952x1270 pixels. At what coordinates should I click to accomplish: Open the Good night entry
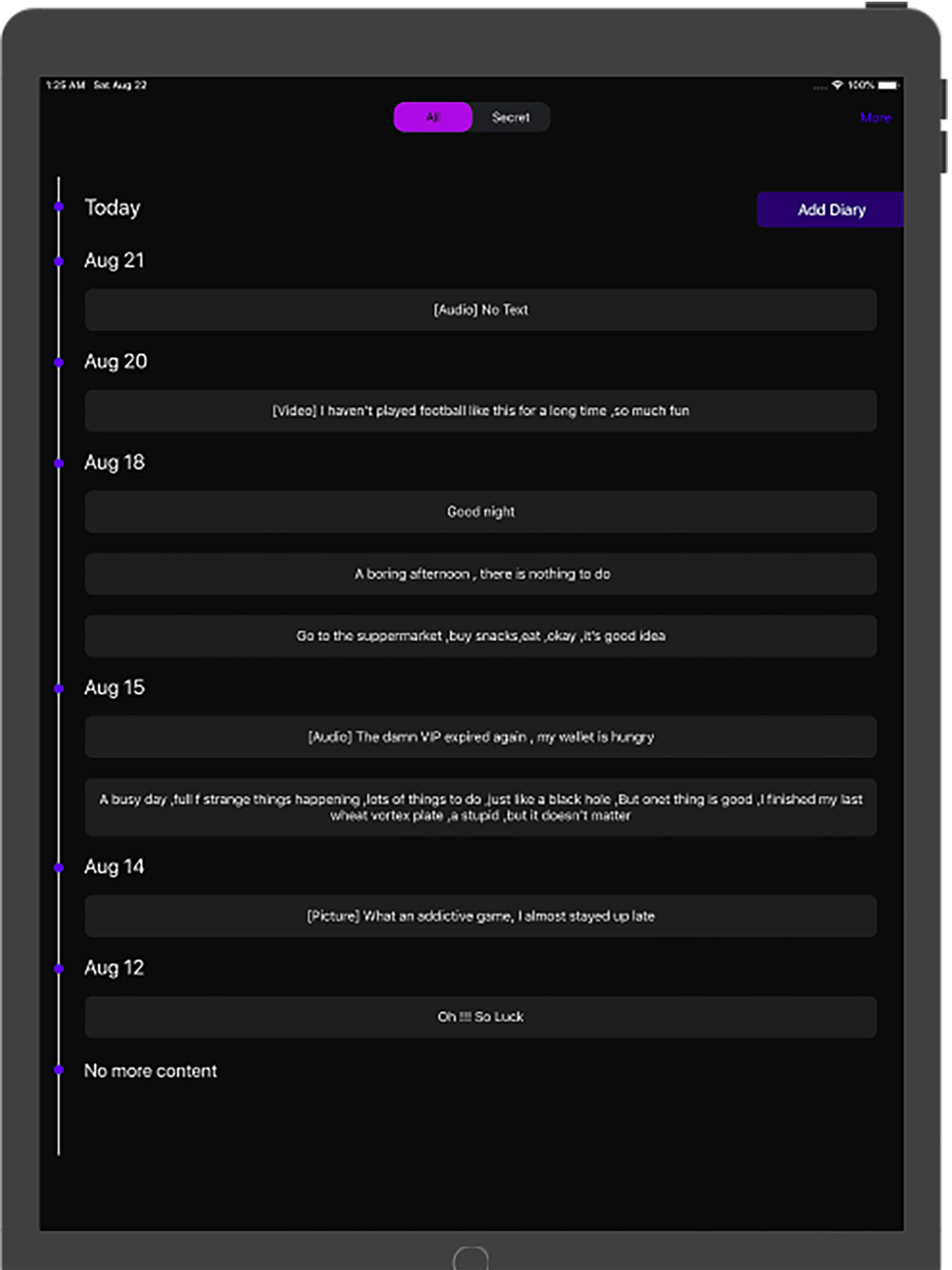[x=481, y=511]
